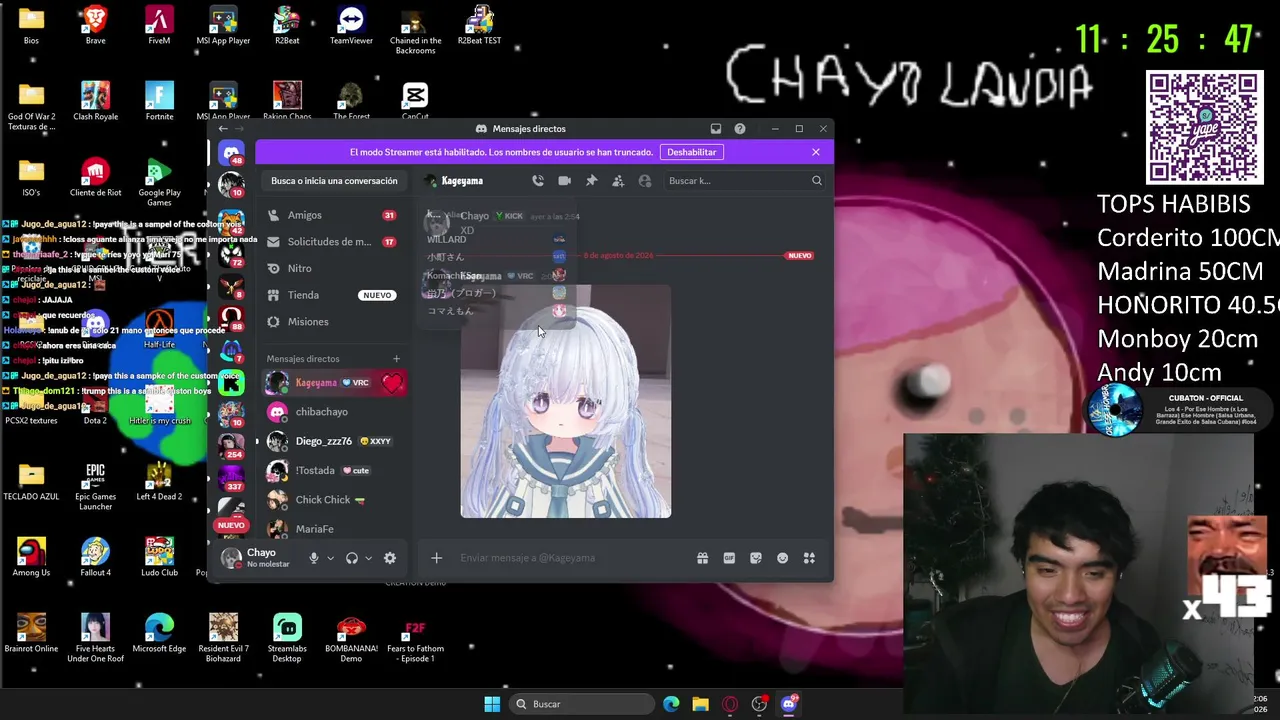
Task: Click Deshabilitar streamer mode button
Action: pos(691,152)
